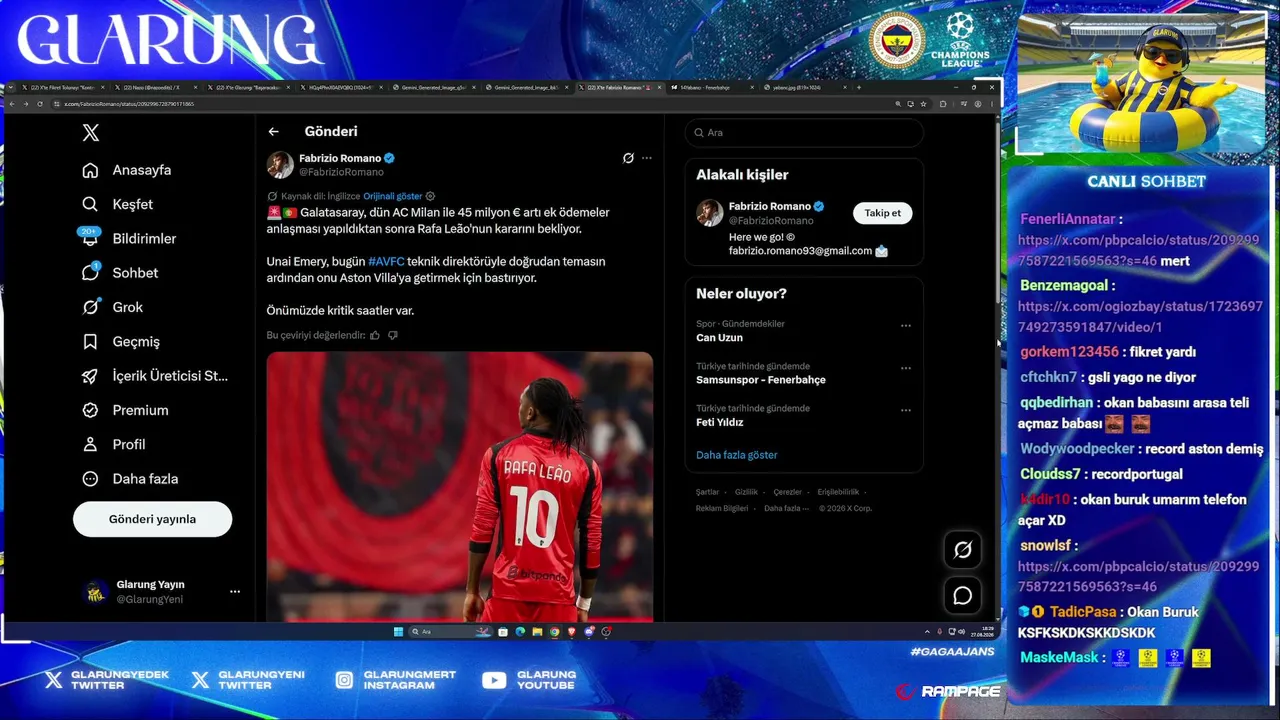Image resolution: width=1280 pixels, height=720 pixels.
Task: Open Sohbet messages
Action: tap(120, 273)
